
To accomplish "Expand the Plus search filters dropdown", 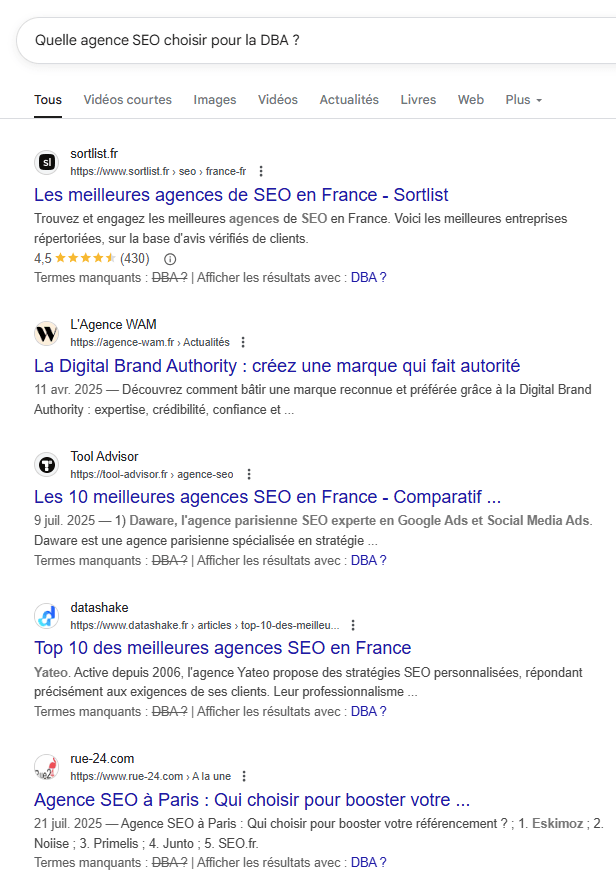I will point(523,100).
